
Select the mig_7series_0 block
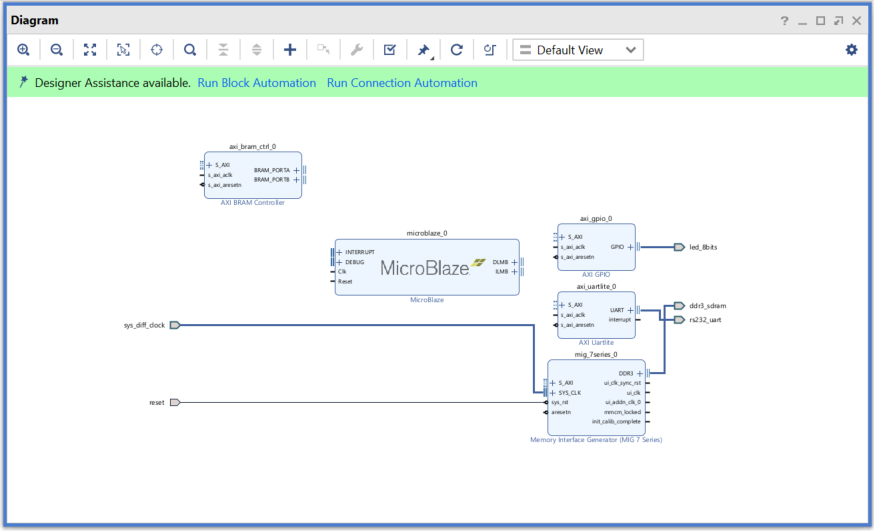click(596, 397)
